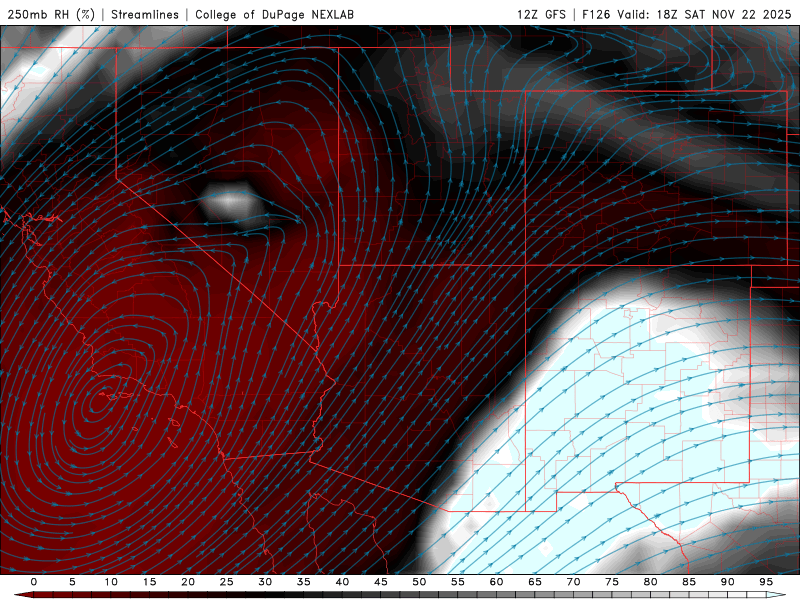Click the 50 label on the RH scale
800x600 pixels.
point(419,582)
